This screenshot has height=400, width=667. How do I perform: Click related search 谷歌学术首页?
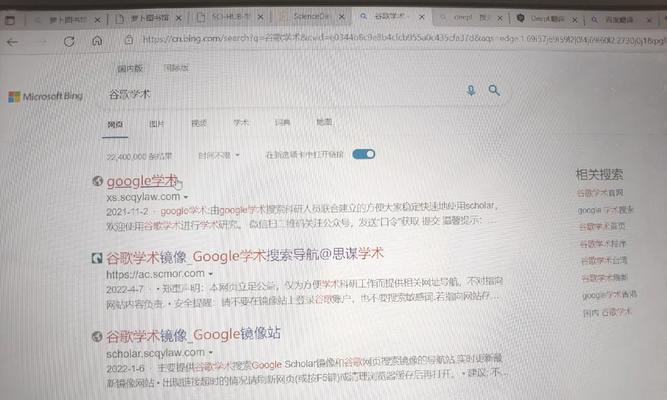tap(602, 226)
